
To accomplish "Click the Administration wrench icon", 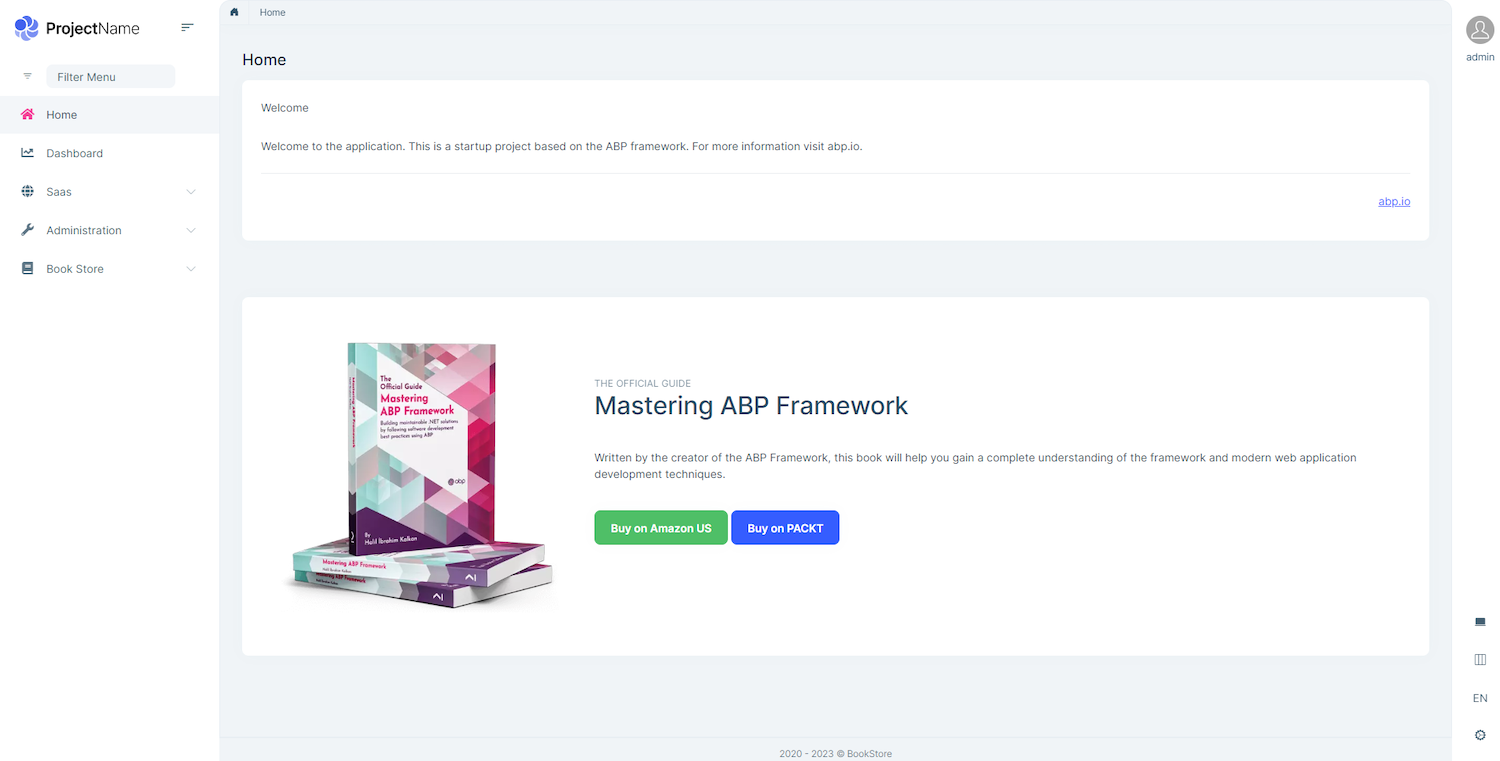I will point(28,230).
